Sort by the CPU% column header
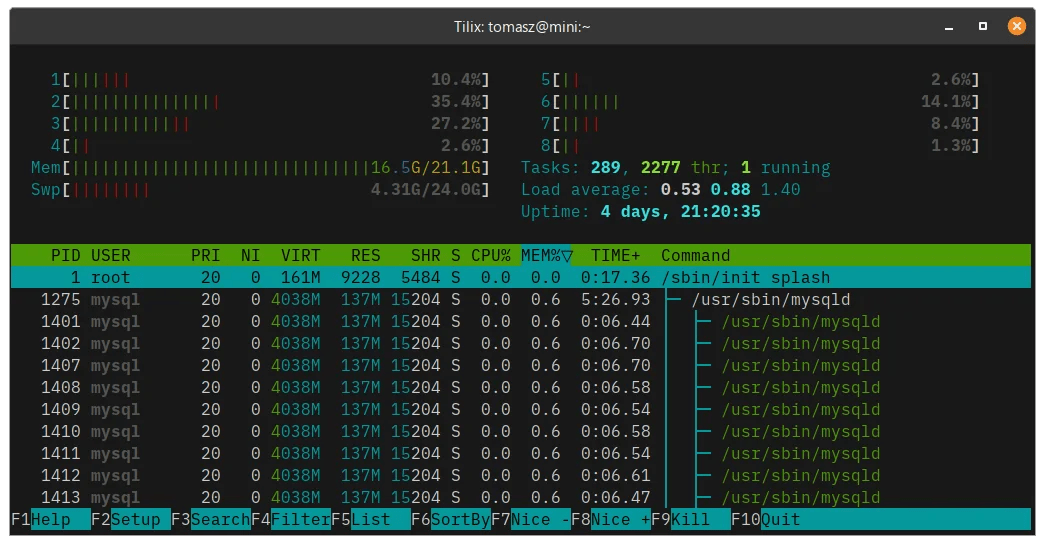 point(491,256)
